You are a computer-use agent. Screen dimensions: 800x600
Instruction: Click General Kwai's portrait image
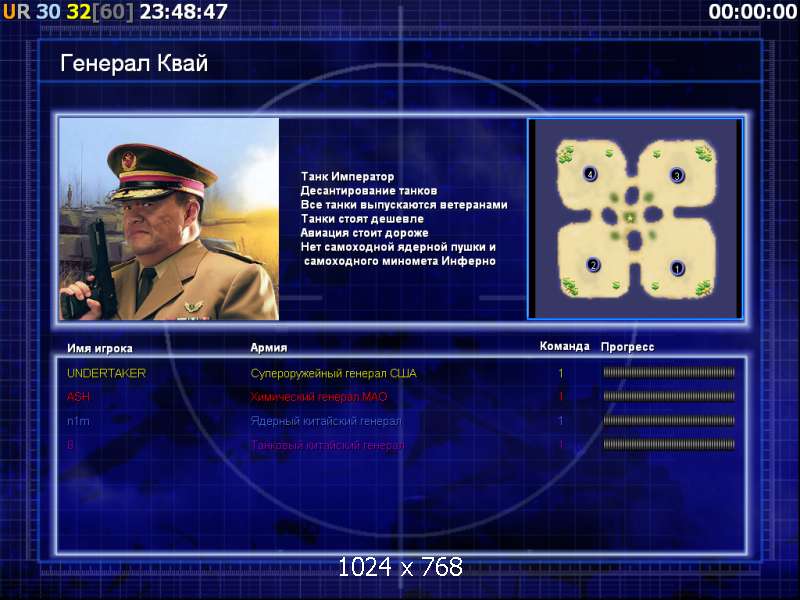[169, 219]
